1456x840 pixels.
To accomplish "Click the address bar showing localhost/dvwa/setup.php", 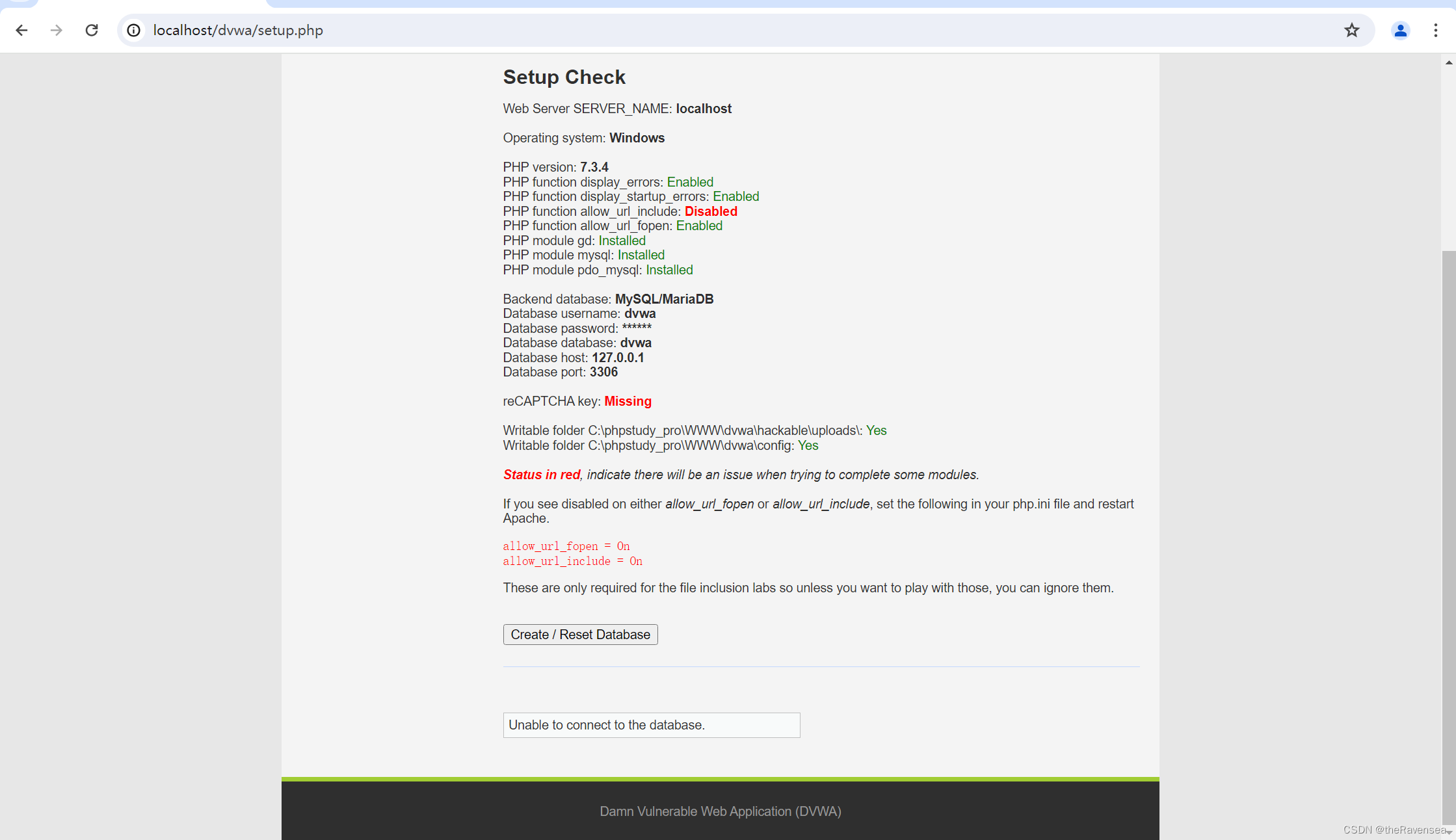I will click(745, 30).
